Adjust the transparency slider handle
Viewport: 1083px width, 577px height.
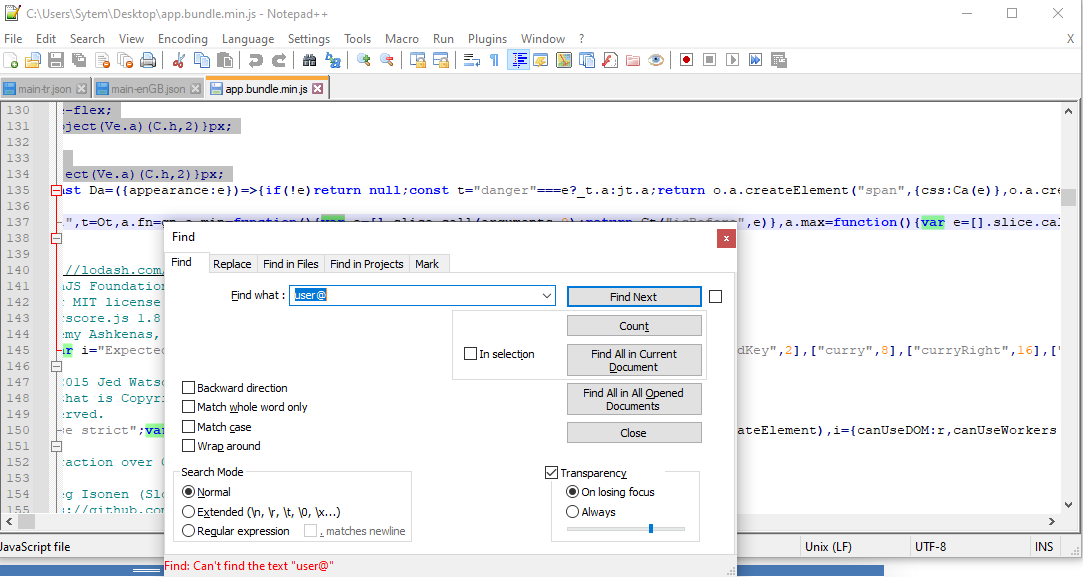pyautogui.click(x=650, y=528)
